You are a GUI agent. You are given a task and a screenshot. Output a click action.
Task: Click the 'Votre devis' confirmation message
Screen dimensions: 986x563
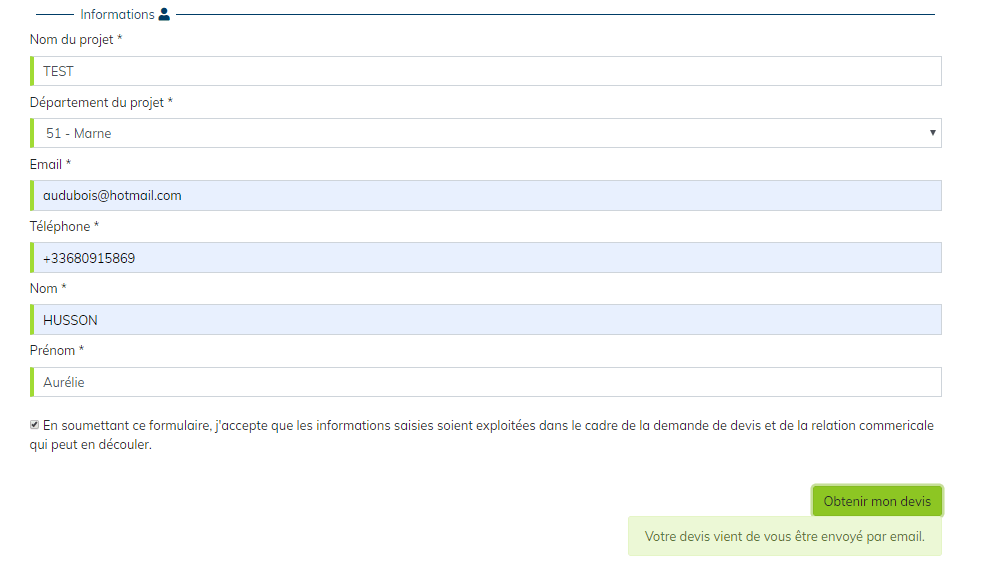tap(784, 536)
